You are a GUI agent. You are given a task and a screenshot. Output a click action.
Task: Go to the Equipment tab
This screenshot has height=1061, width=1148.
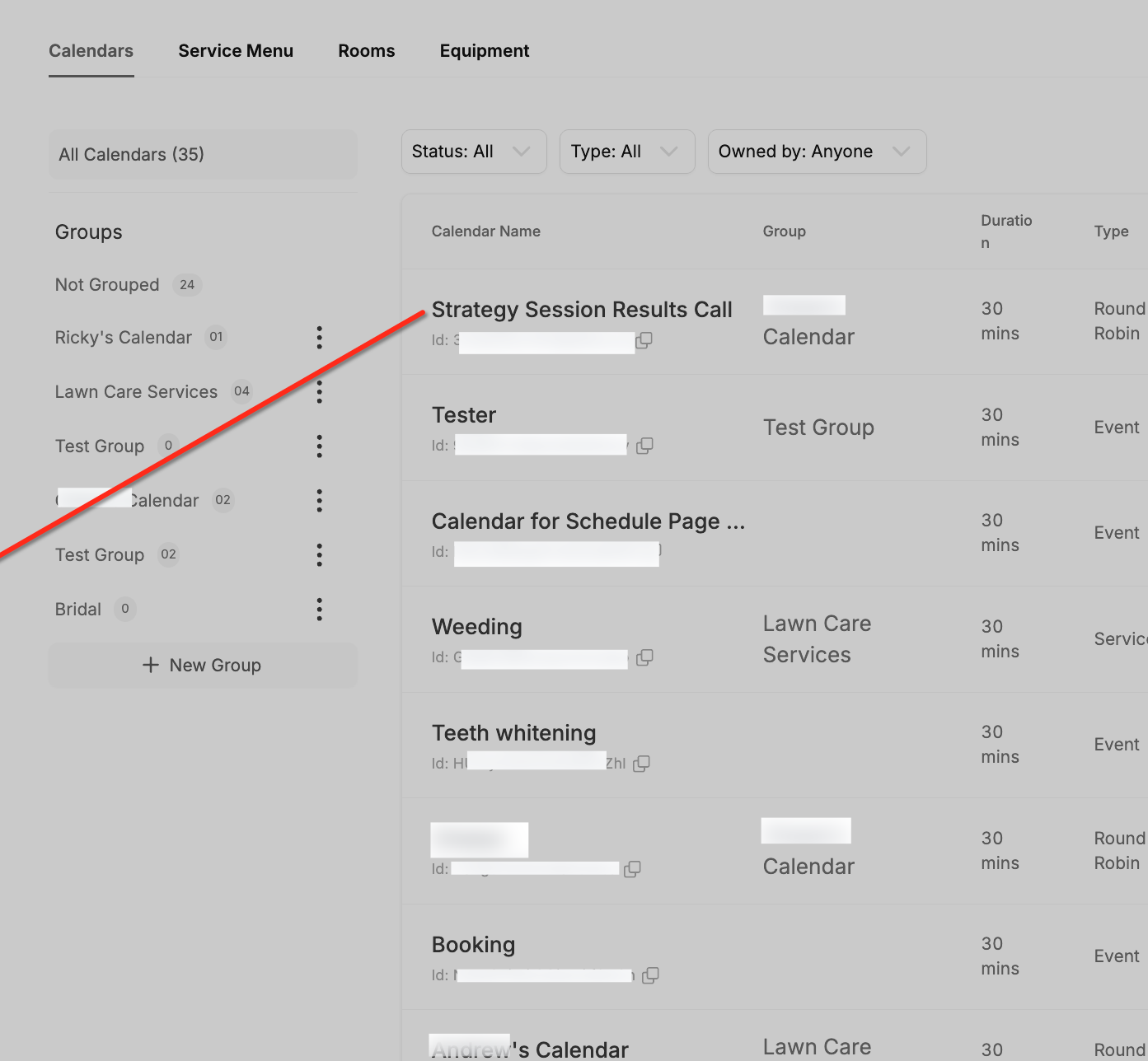tap(485, 51)
